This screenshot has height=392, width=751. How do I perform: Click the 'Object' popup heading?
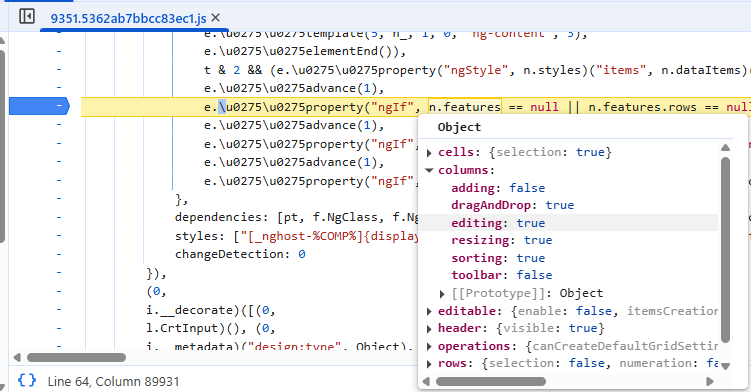[459, 127]
